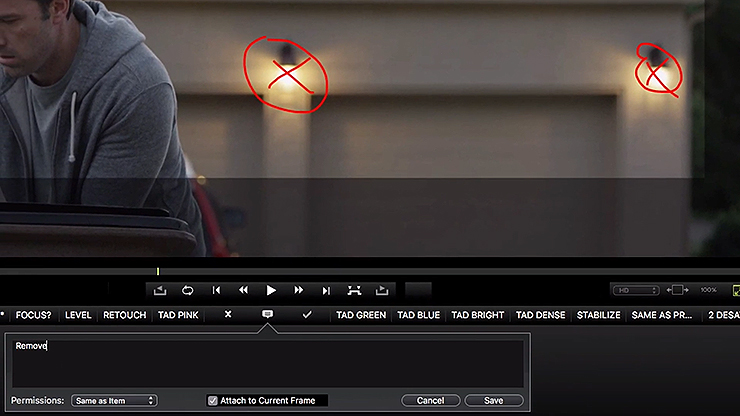Viewport: 740px width, 416px height.
Task: Click the zoom slider control
Action: 678,290
